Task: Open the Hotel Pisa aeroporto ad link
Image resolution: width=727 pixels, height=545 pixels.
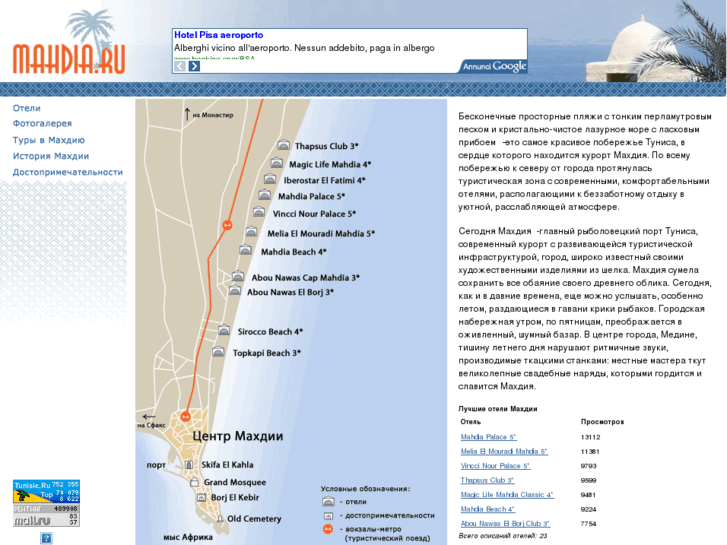Action: point(218,35)
